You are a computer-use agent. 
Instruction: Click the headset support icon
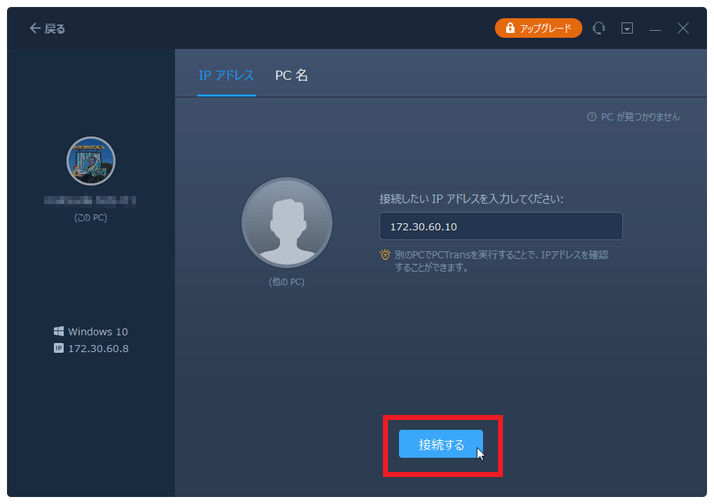[x=599, y=29]
